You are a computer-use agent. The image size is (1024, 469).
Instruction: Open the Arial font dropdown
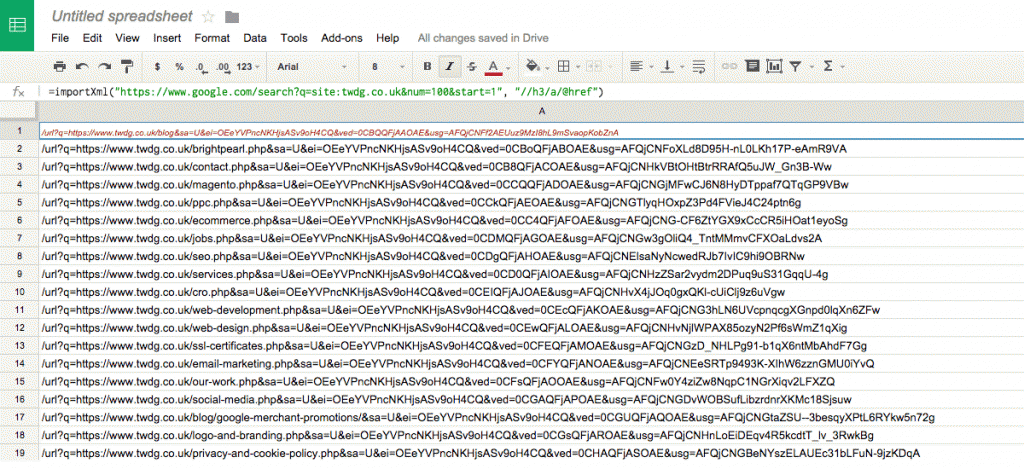(312, 67)
